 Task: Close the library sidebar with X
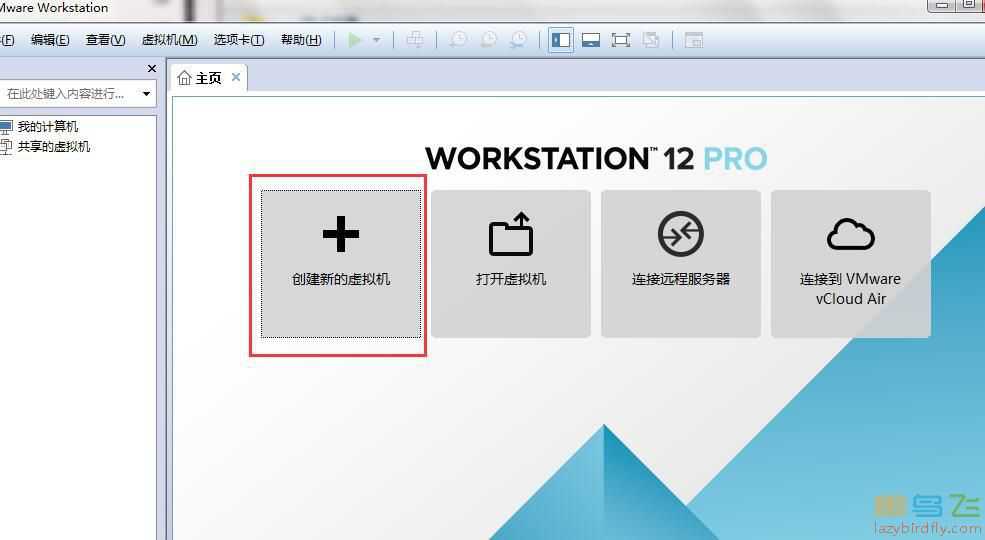[x=151, y=68]
